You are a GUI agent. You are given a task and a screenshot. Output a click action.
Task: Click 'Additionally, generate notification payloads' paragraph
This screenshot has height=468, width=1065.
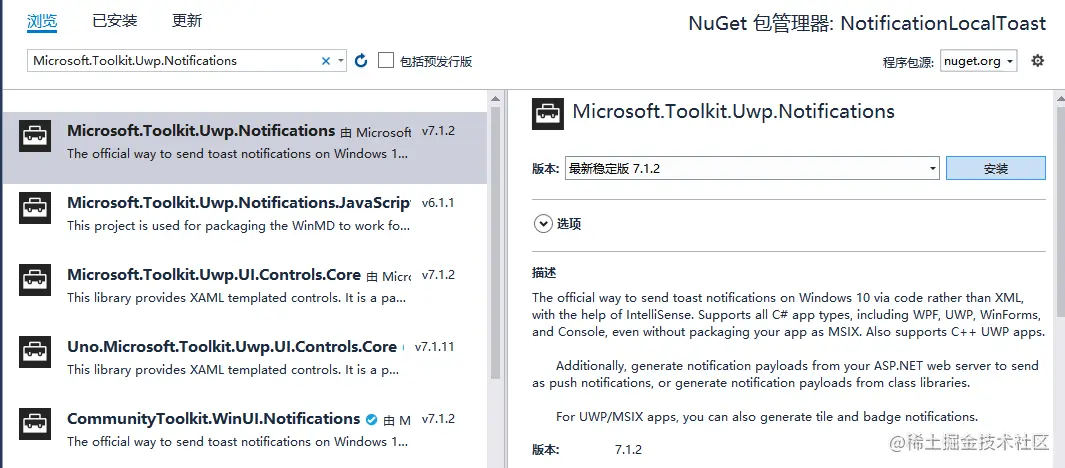tap(785, 374)
